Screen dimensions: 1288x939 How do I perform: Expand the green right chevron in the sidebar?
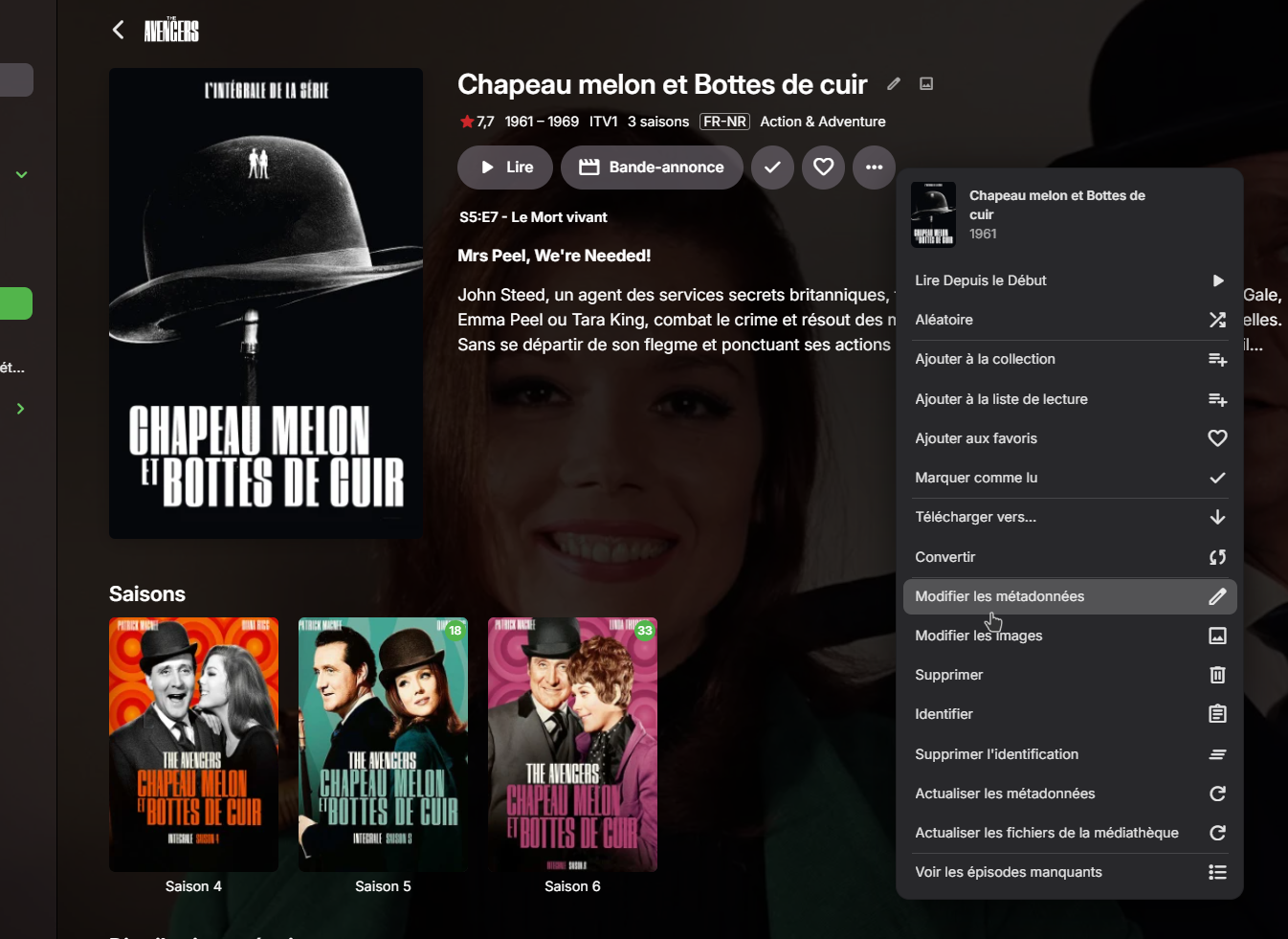[20, 409]
